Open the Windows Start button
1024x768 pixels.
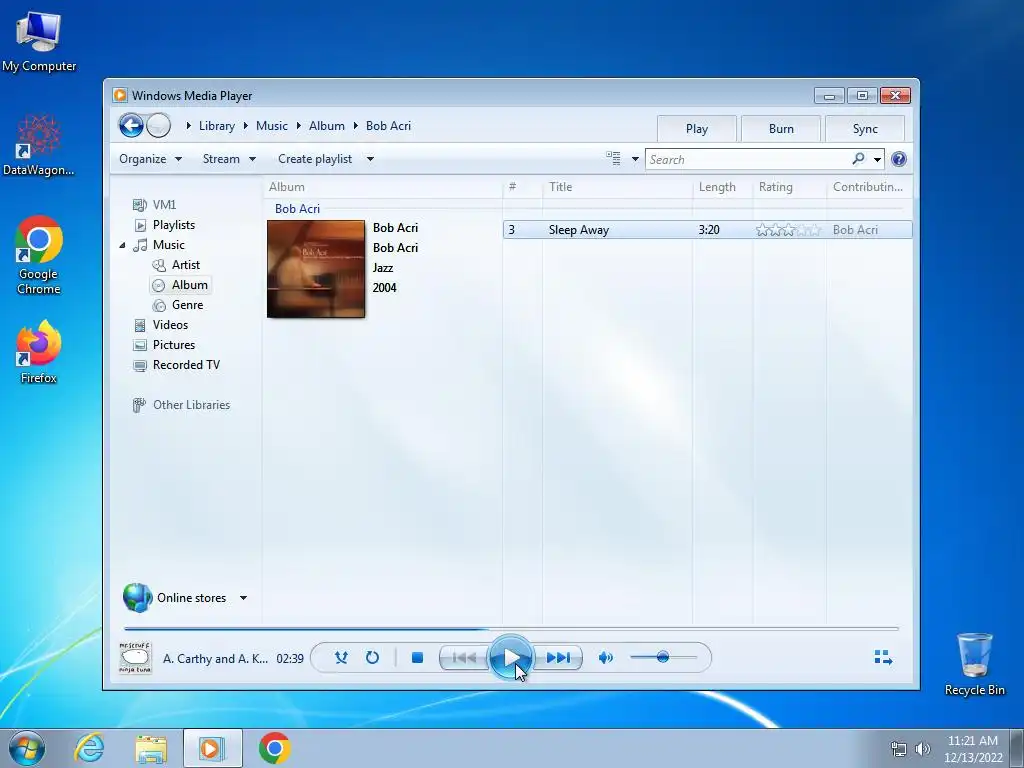coord(26,748)
